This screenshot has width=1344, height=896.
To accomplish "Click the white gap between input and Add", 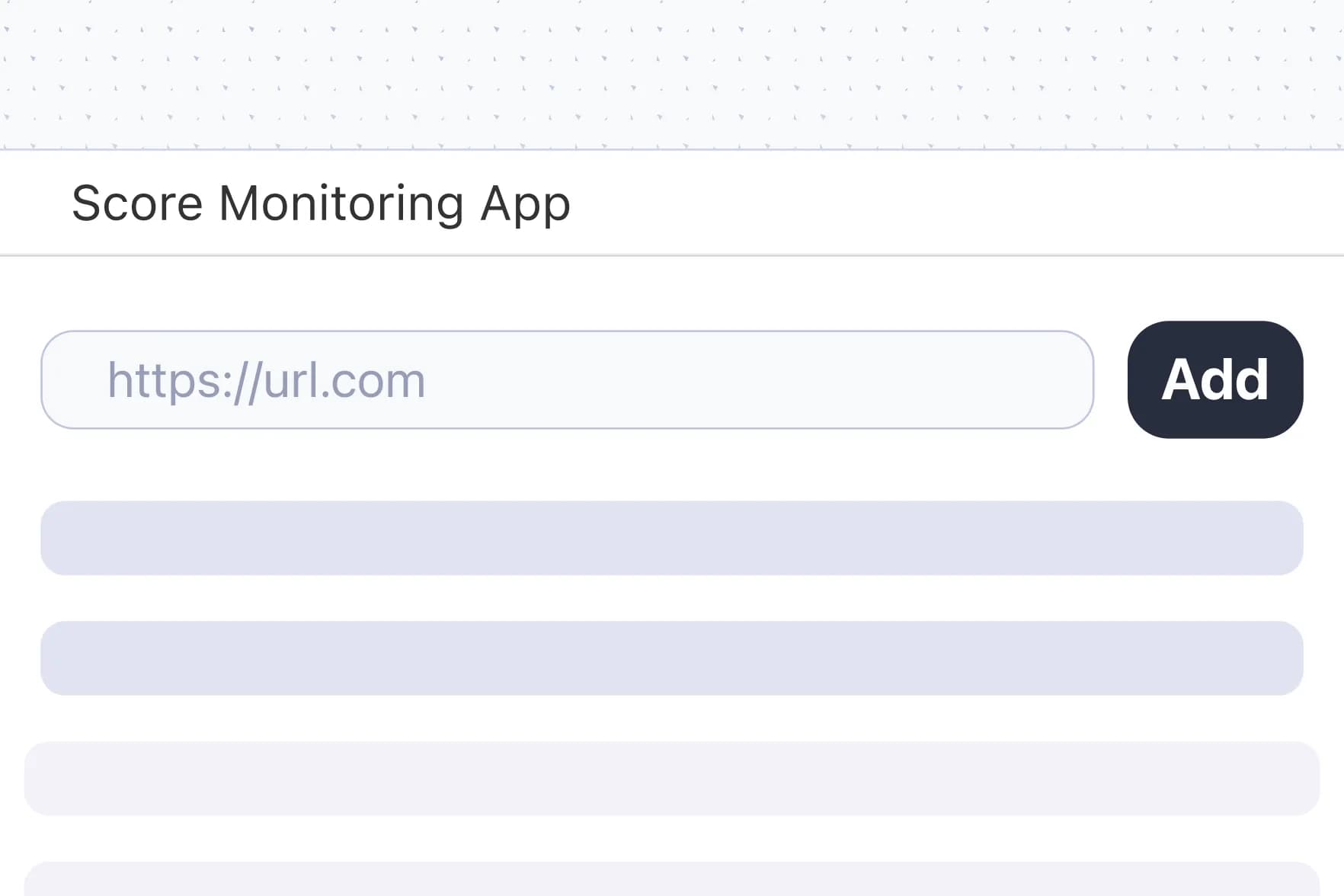I will (1111, 379).
